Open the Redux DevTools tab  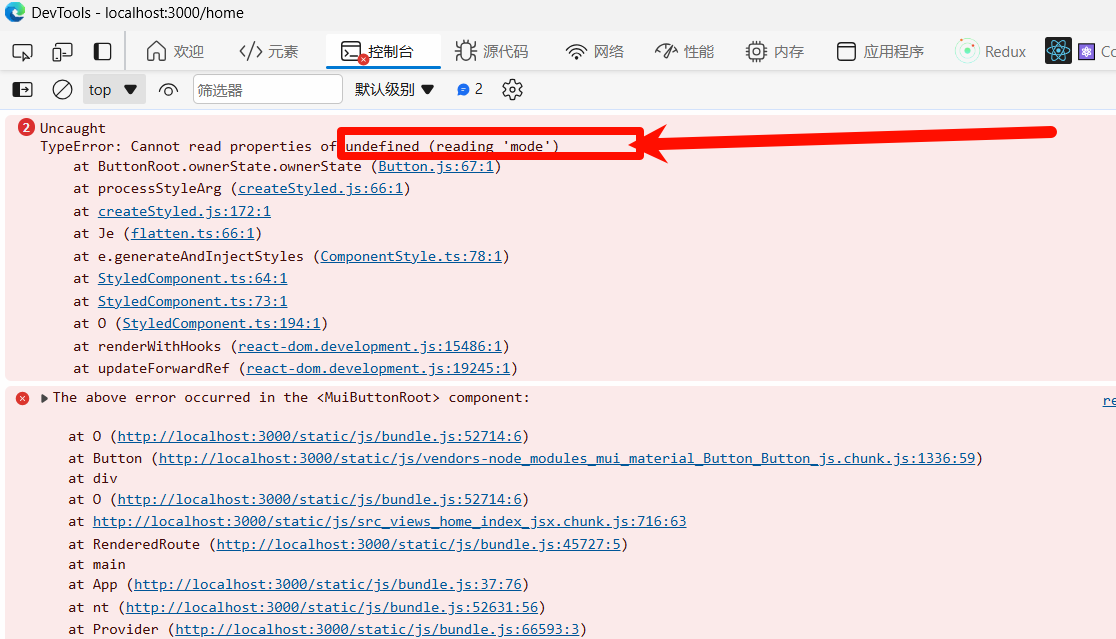pos(991,51)
